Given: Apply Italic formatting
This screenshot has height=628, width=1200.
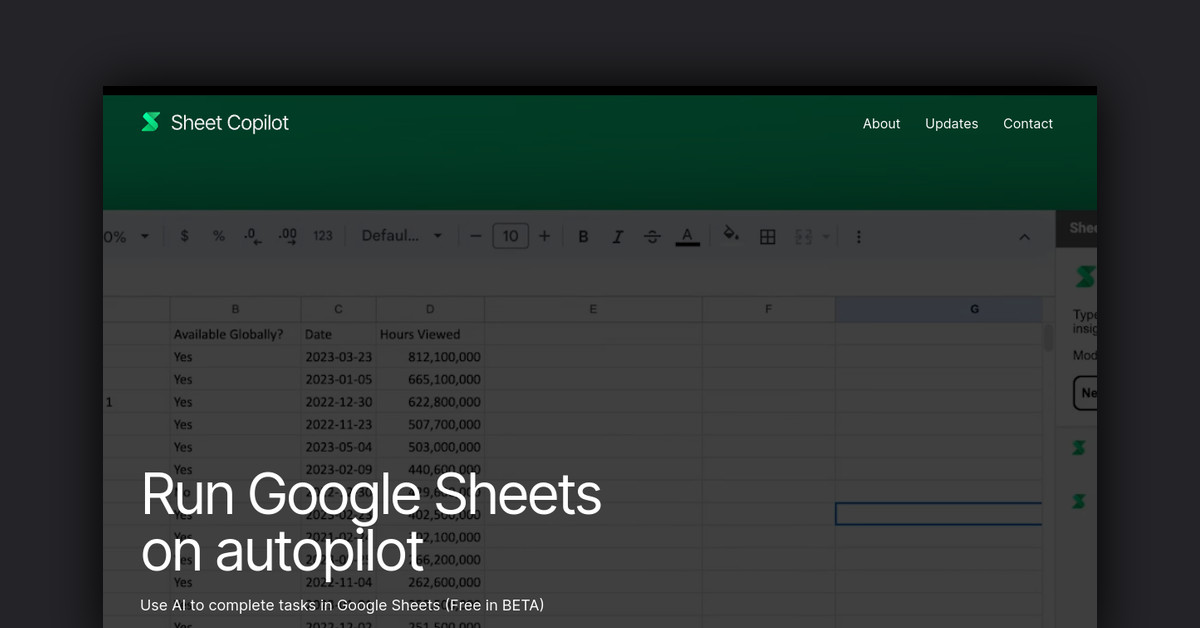Looking at the screenshot, I should coord(617,236).
